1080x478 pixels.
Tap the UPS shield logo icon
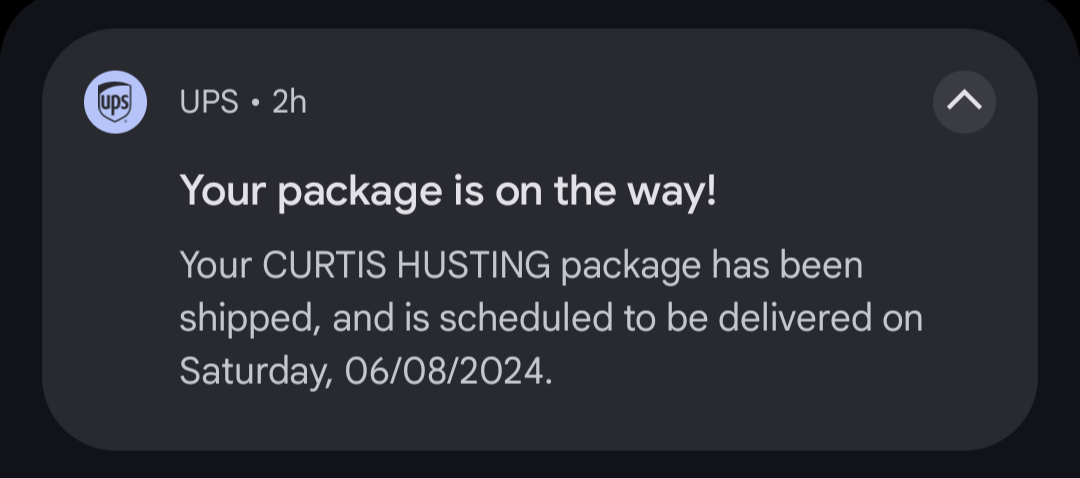(115, 102)
